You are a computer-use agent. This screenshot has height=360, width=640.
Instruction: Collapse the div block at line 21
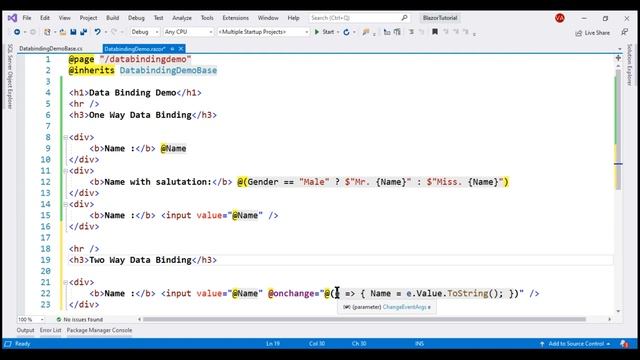(65, 282)
